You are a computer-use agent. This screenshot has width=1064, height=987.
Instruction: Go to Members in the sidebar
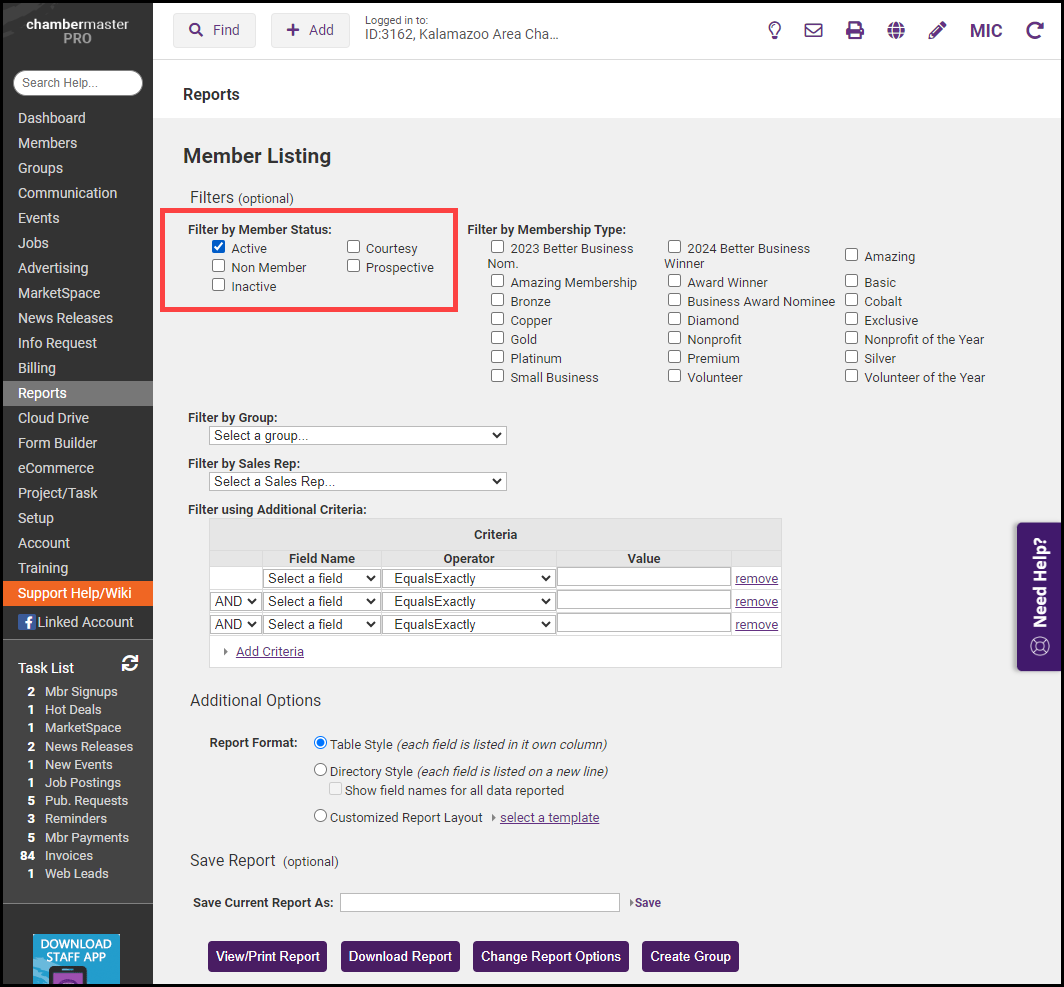[x=47, y=143]
